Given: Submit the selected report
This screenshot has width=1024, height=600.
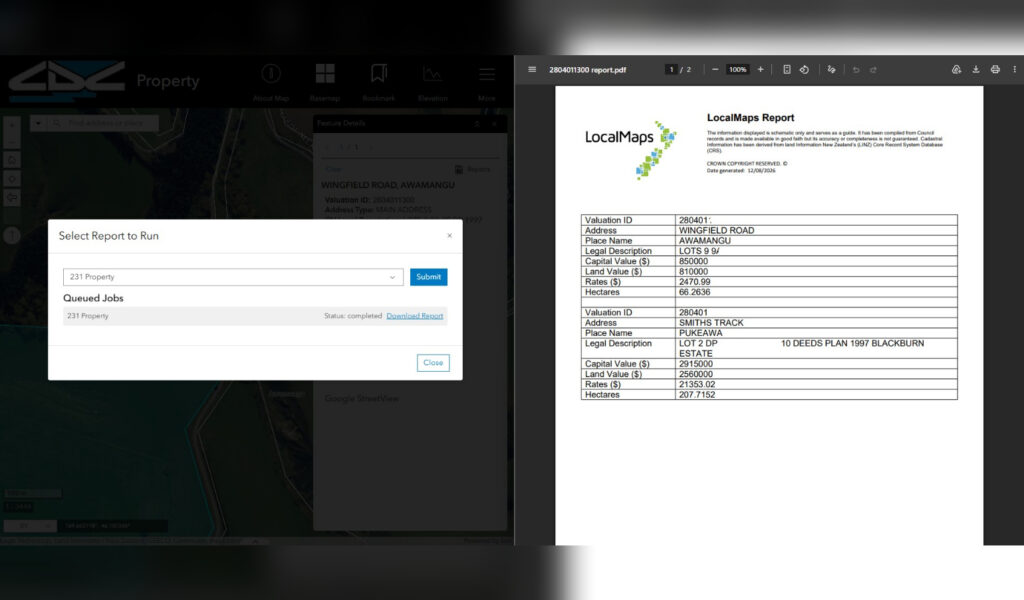Looking at the screenshot, I should (428, 277).
